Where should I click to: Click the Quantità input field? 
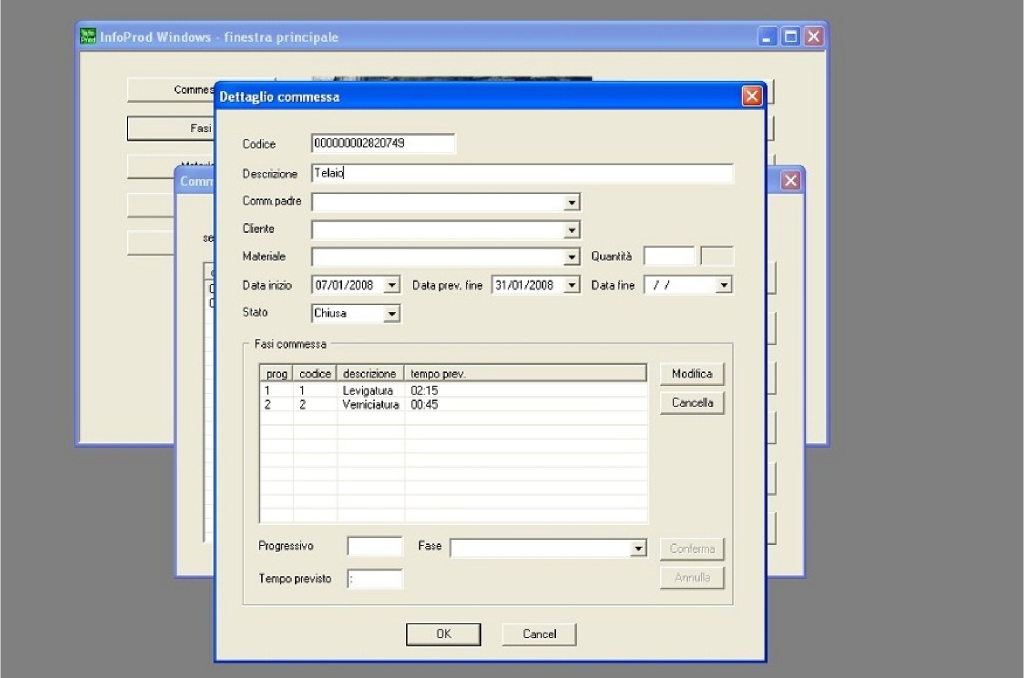(668, 257)
